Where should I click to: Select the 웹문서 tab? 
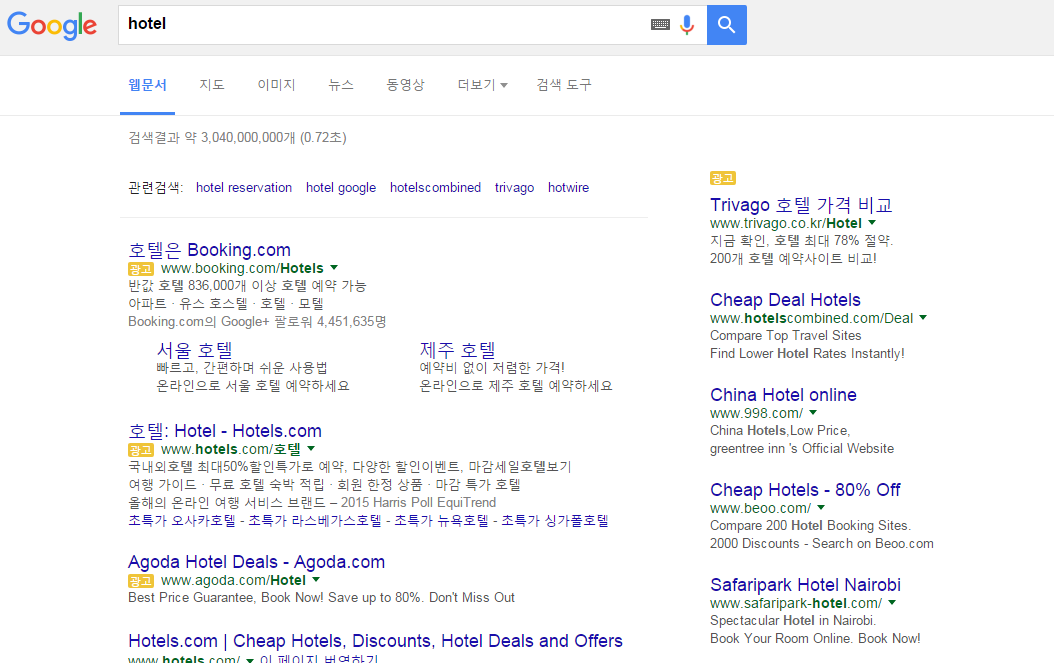point(147,85)
